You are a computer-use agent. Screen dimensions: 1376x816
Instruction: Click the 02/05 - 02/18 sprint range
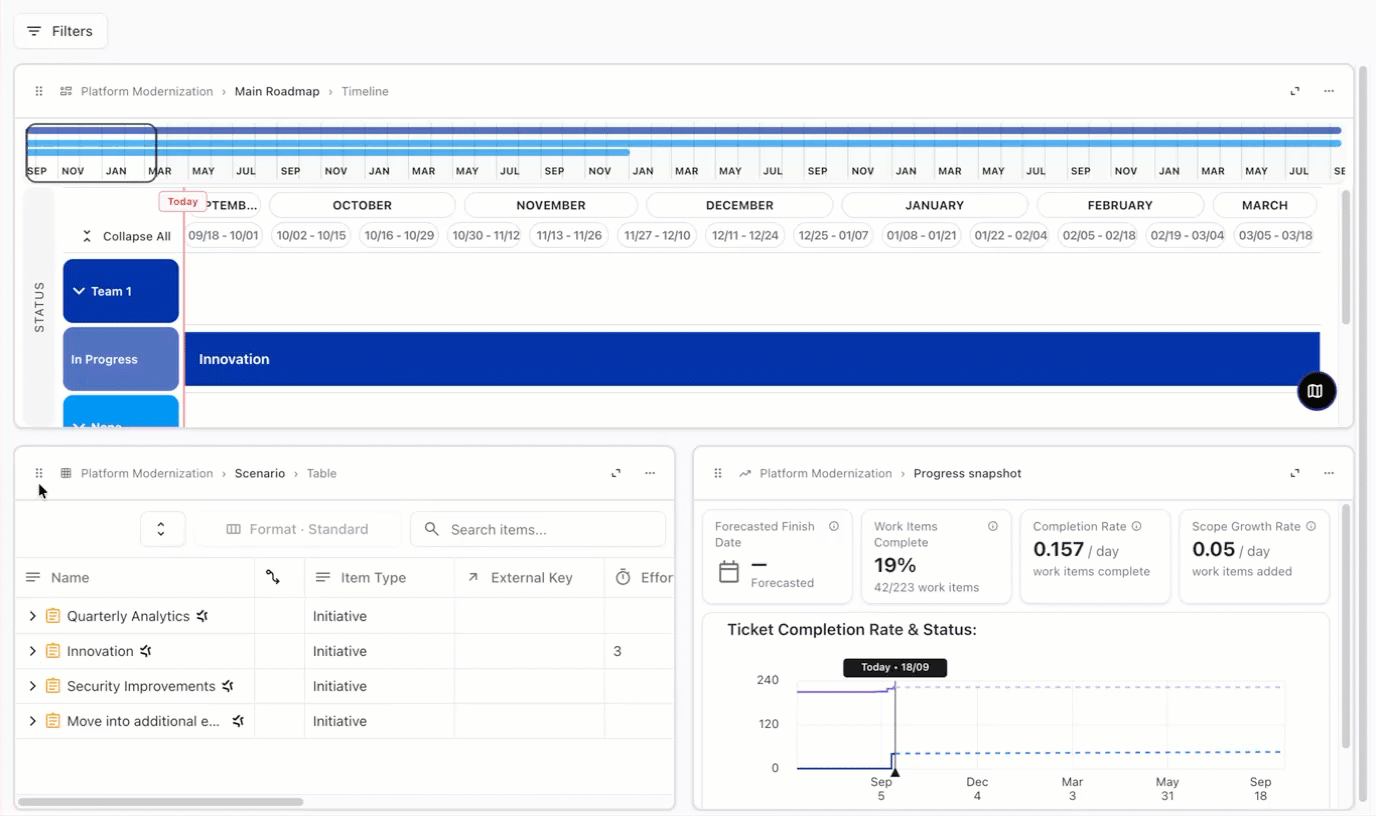click(x=1099, y=236)
